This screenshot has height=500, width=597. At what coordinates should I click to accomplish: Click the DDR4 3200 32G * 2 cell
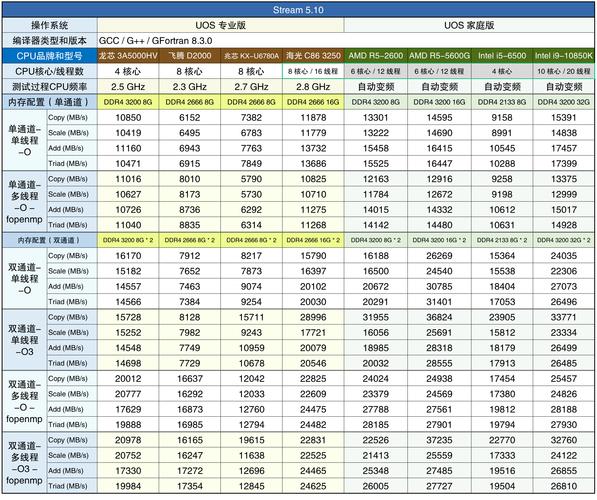pos(563,240)
